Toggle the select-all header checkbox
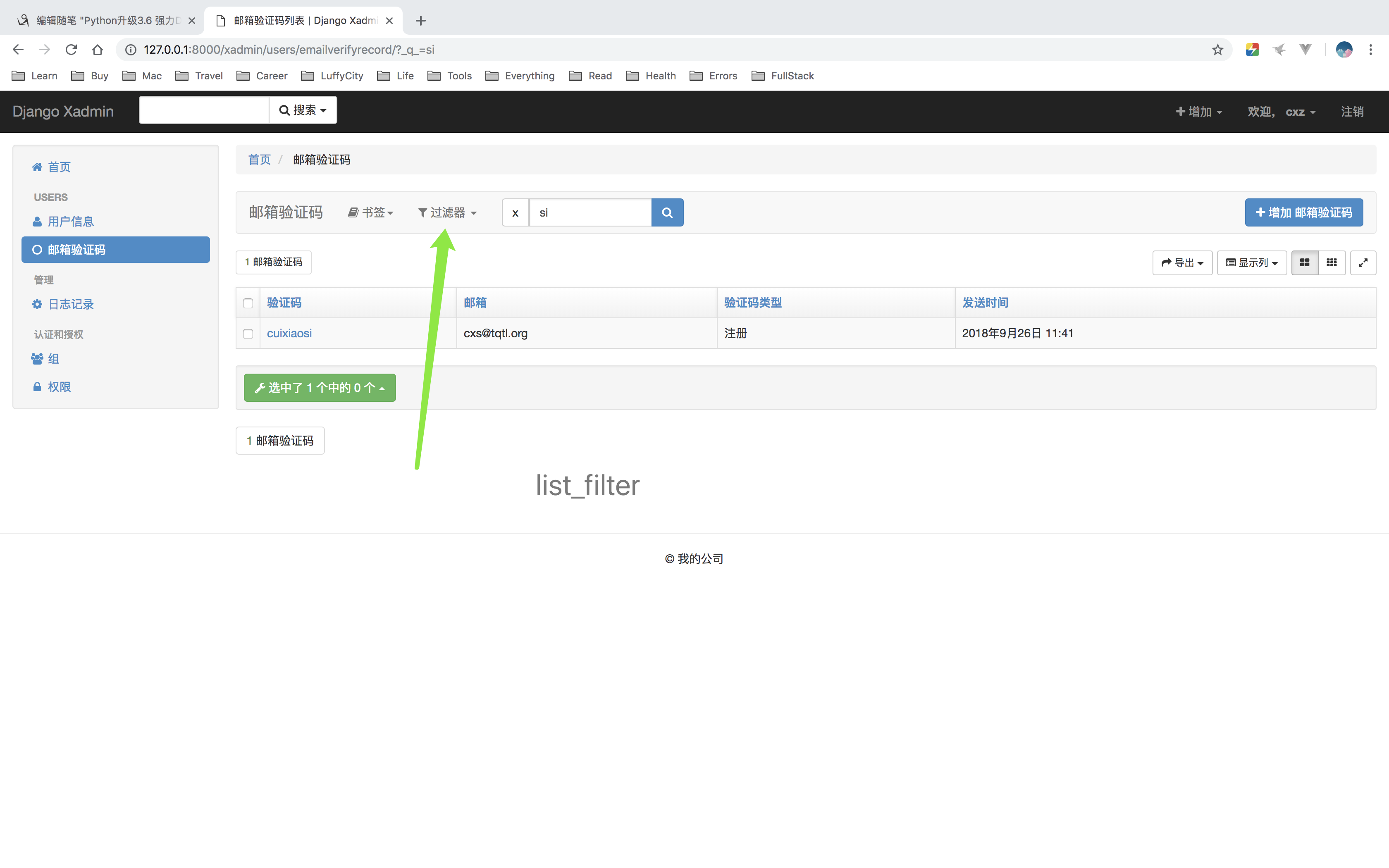The width and height of the screenshot is (1389, 868). tap(248, 303)
